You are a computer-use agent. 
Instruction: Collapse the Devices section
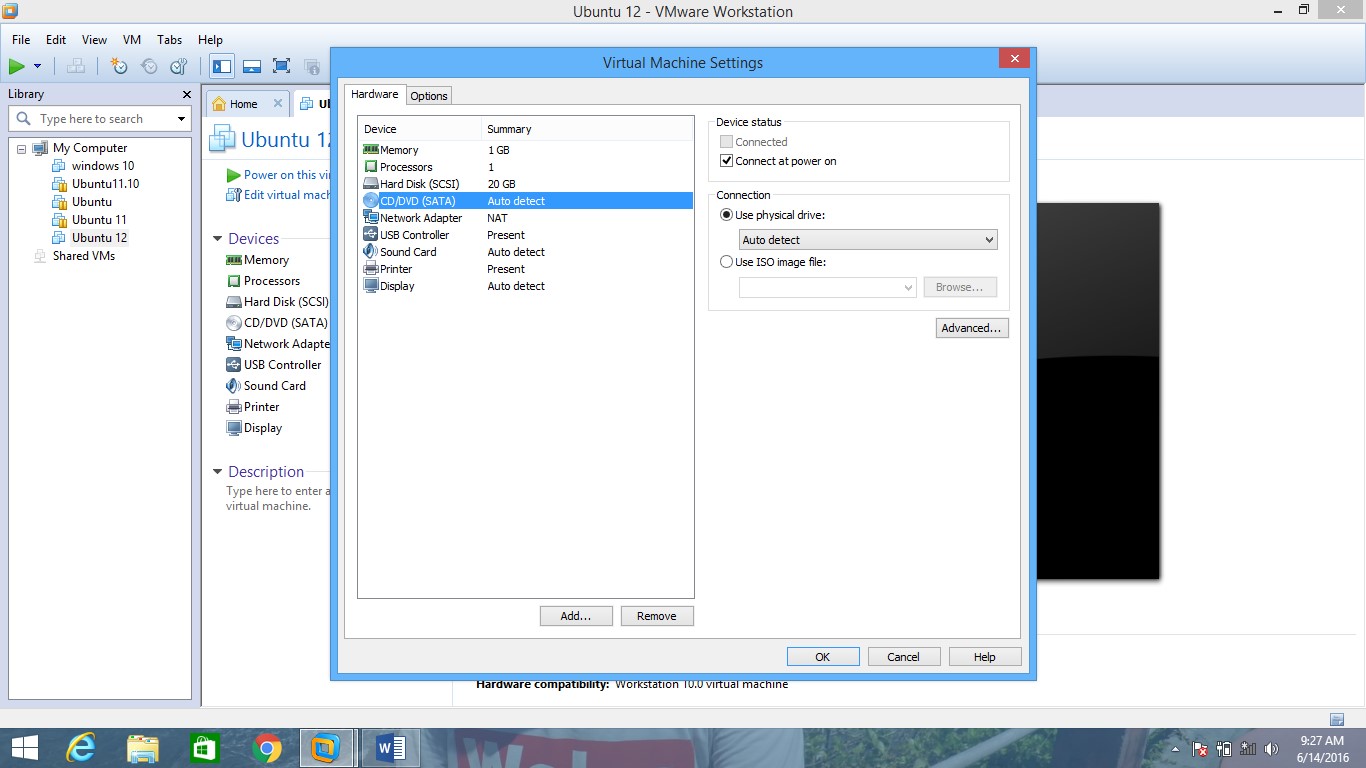pyautogui.click(x=216, y=238)
